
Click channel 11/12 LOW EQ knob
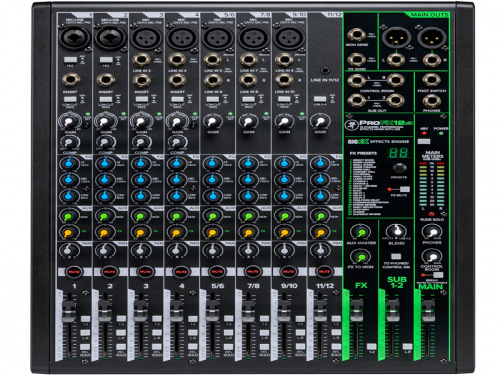point(320,196)
